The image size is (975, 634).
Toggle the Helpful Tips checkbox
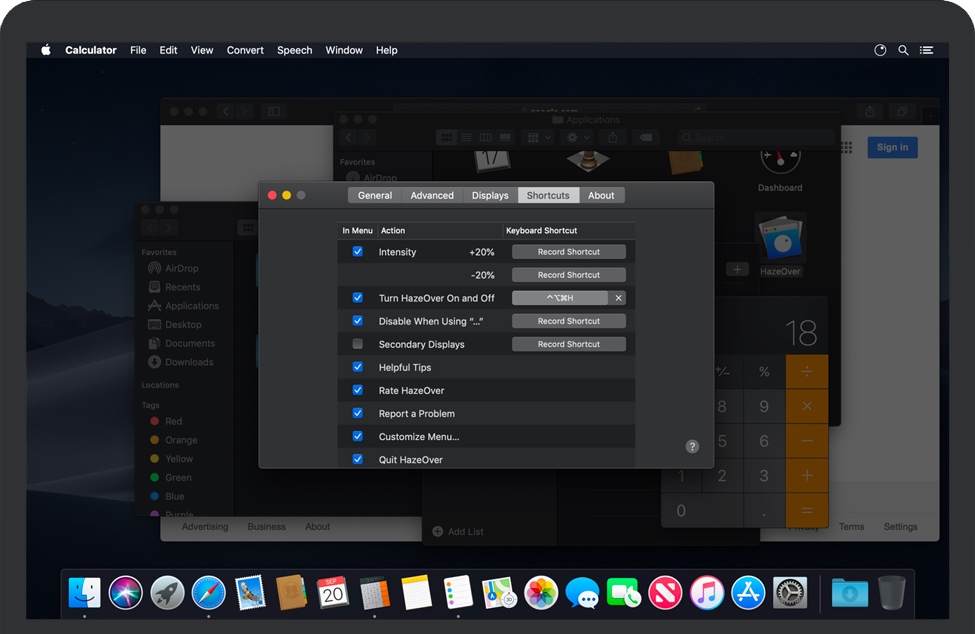pyautogui.click(x=358, y=367)
